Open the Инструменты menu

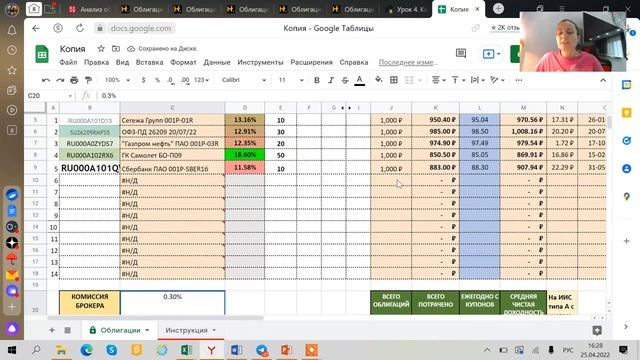pyautogui.click(x=260, y=62)
